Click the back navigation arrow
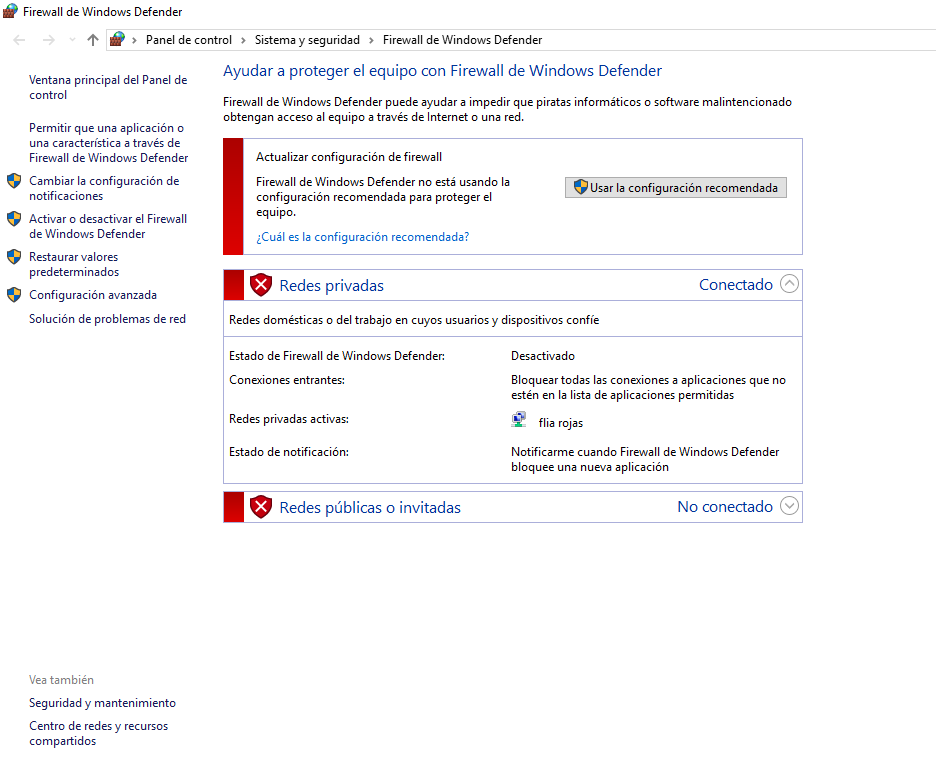The width and height of the screenshot is (936, 758). tap(18, 40)
